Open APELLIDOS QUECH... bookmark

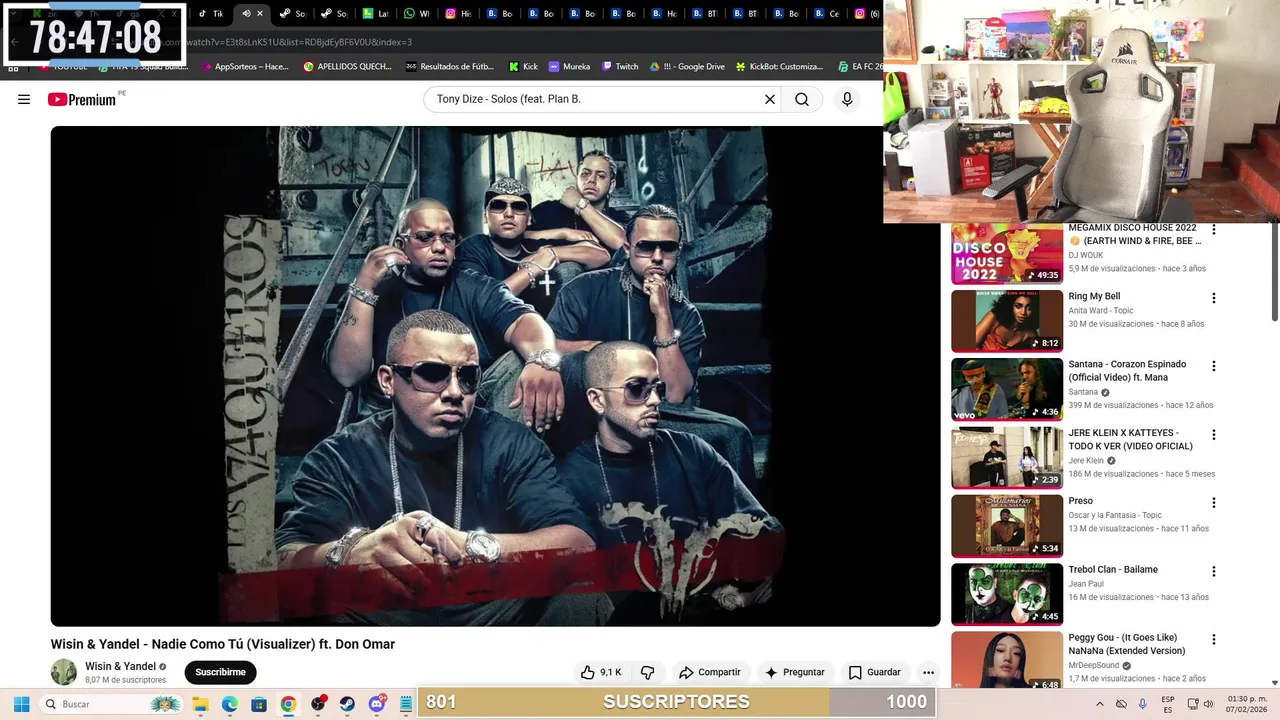348,66
